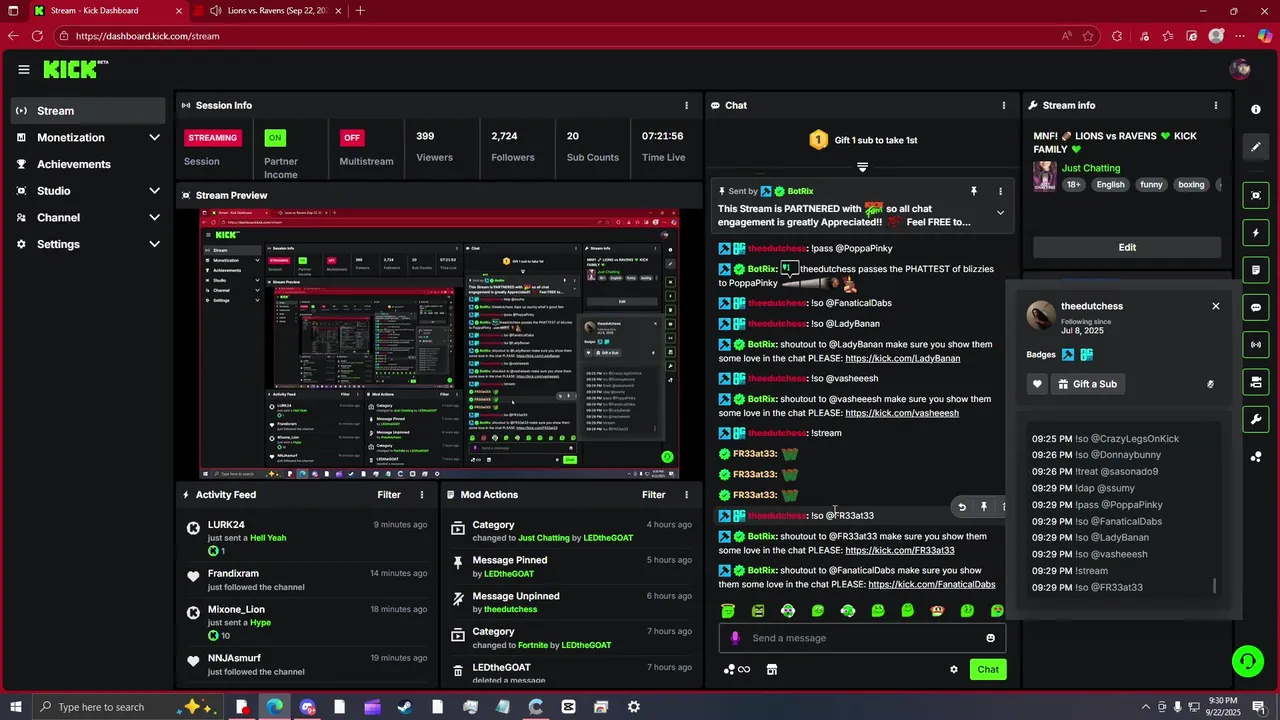Open Steam from the taskbar

point(405,707)
